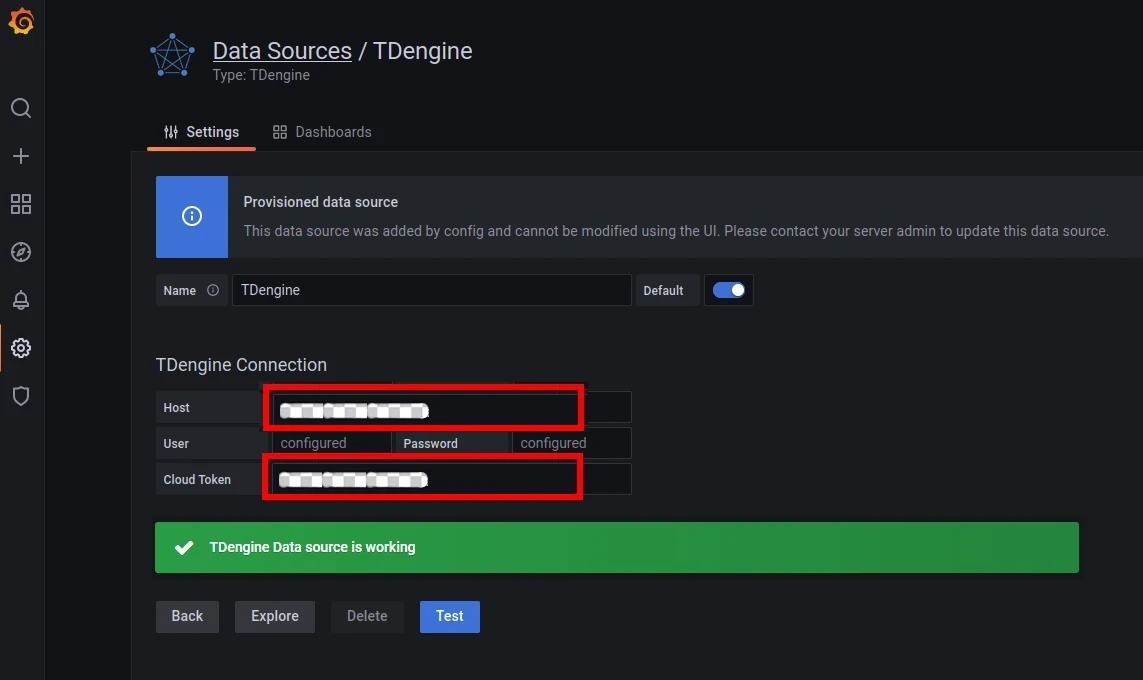Open the Server Admin shield icon
Viewport: 1143px width, 680px height.
pyautogui.click(x=21, y=396)
